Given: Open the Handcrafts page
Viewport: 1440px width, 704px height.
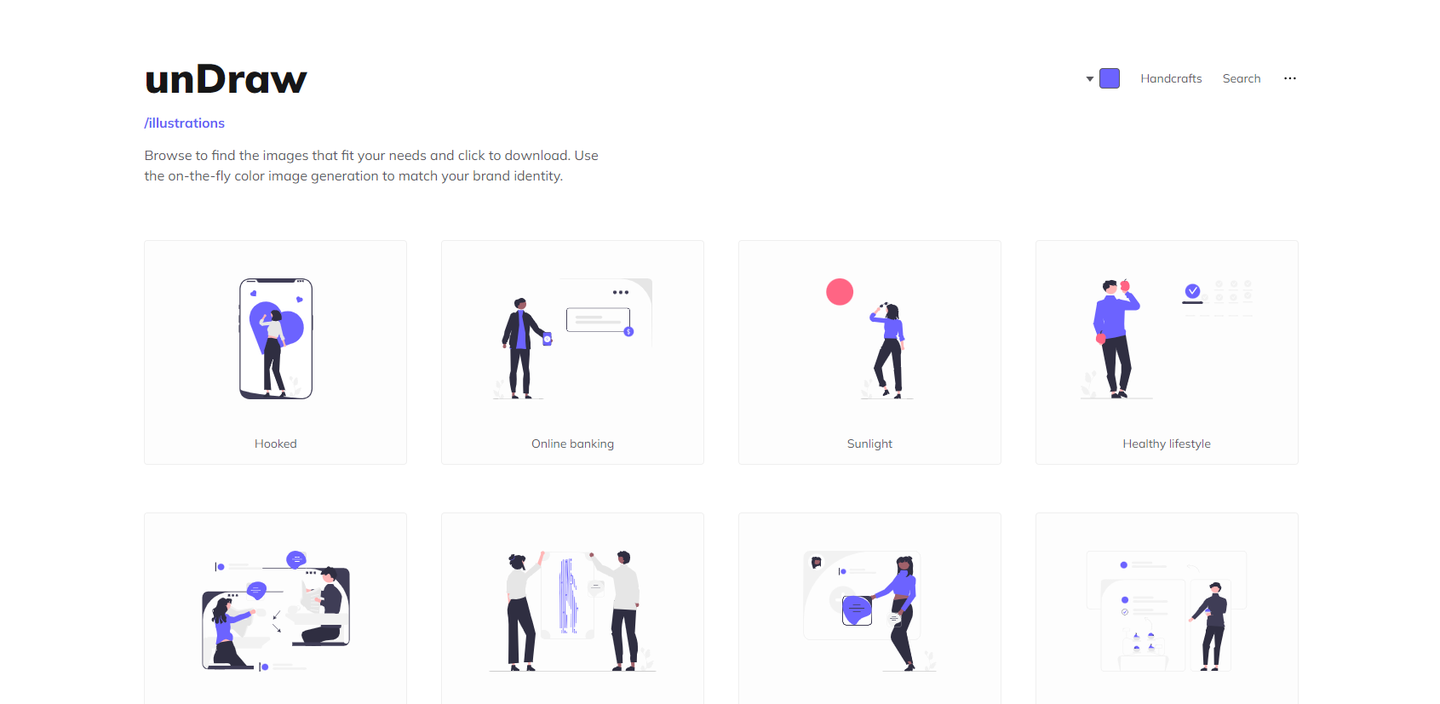Looking at the screenshot, I should tap(1171, 78).
